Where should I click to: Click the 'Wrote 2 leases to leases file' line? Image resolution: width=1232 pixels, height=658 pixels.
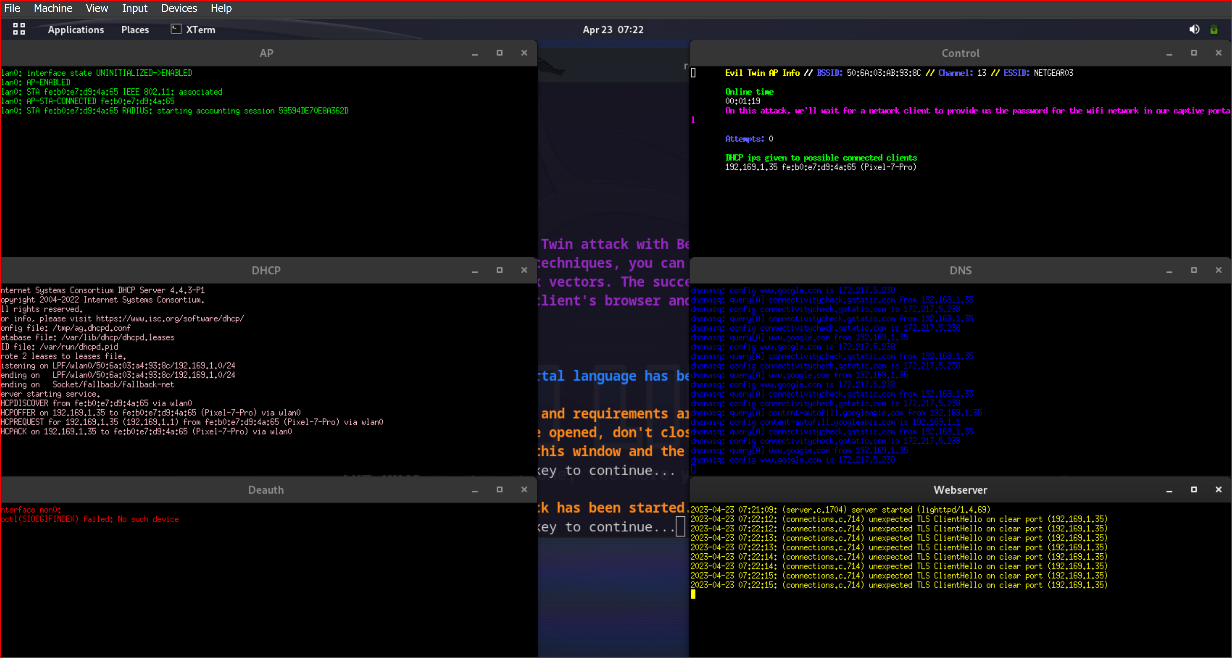pyautogui.click(x=63, y=355)
